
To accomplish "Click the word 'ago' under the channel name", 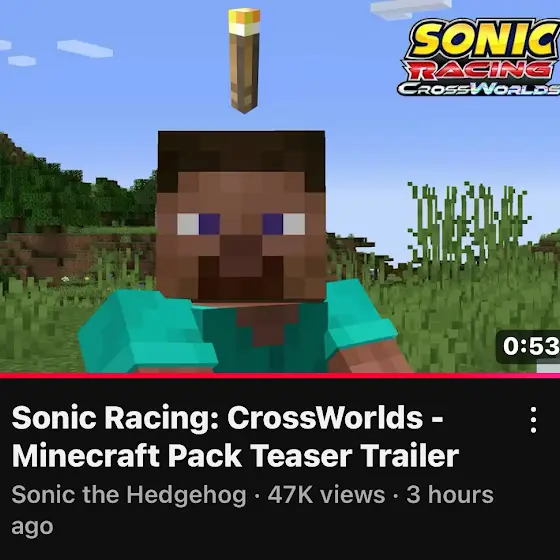I will click(32, 527).
